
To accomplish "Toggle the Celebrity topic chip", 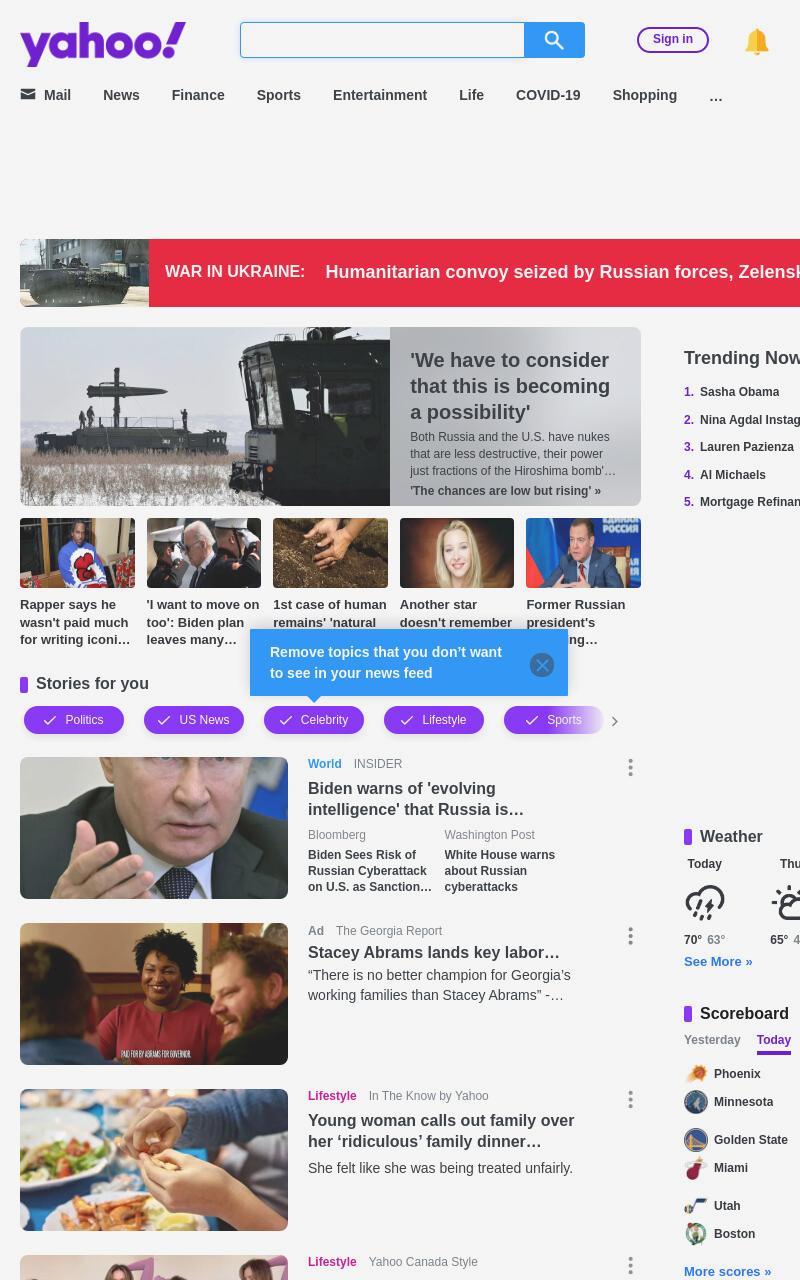I will (314, 720).
